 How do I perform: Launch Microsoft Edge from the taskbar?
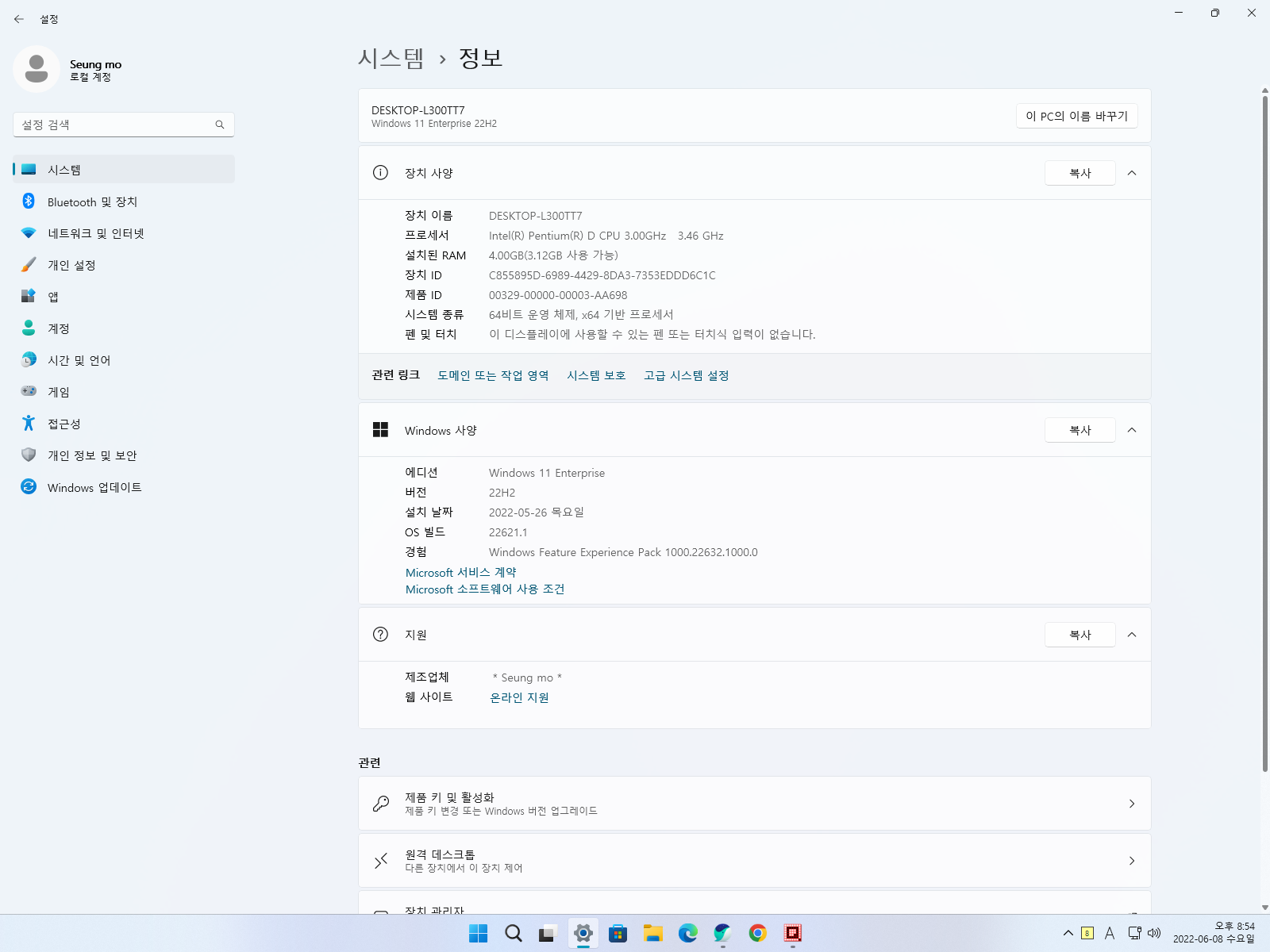[688, 934]
